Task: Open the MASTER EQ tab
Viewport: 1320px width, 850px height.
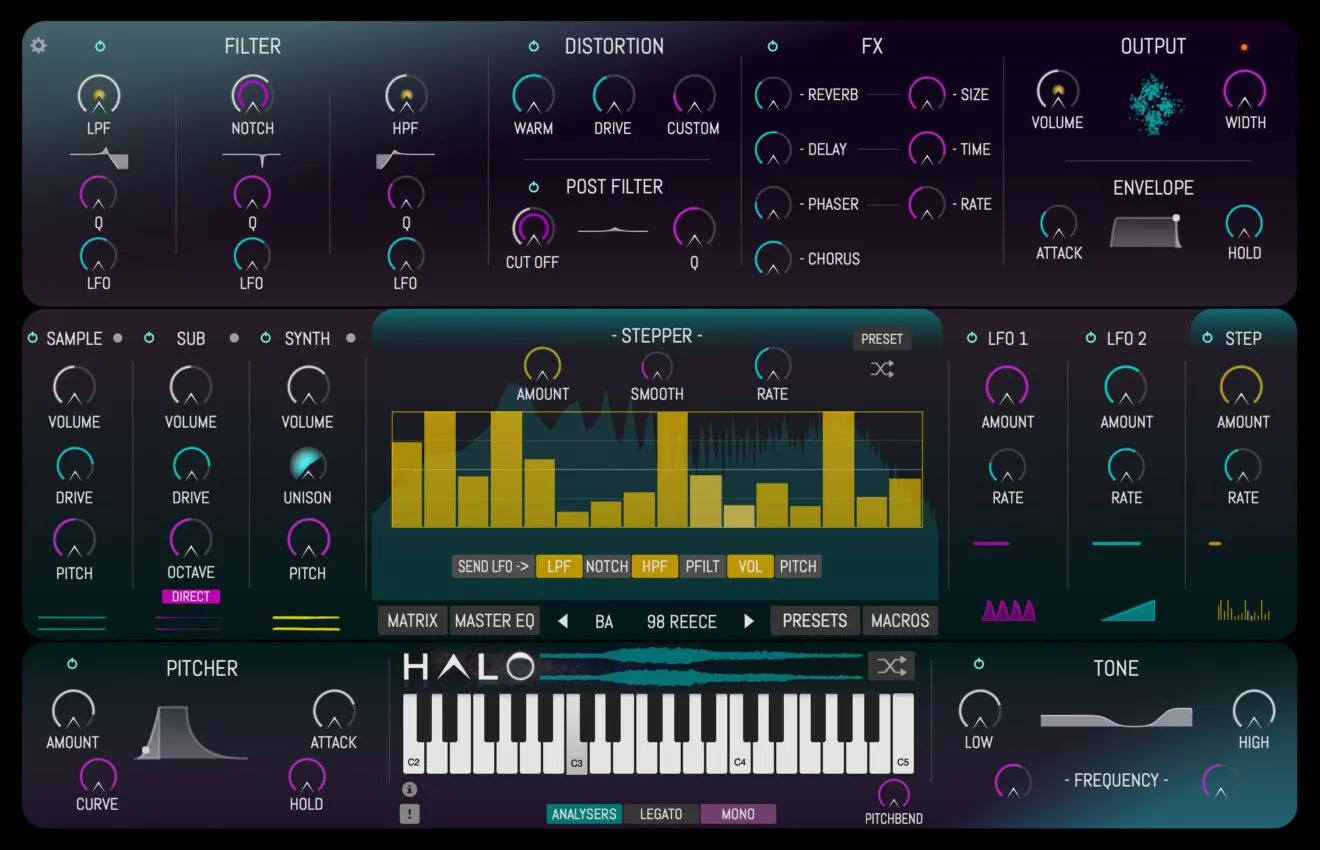Action: point(495,621)
